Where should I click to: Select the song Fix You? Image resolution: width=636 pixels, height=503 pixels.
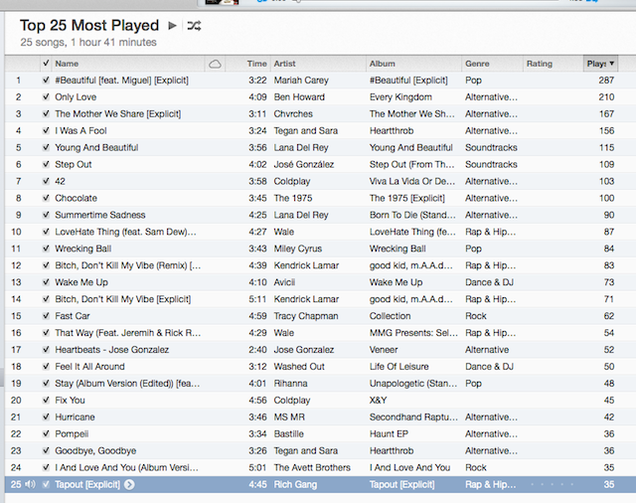click(x=70, y=400)
